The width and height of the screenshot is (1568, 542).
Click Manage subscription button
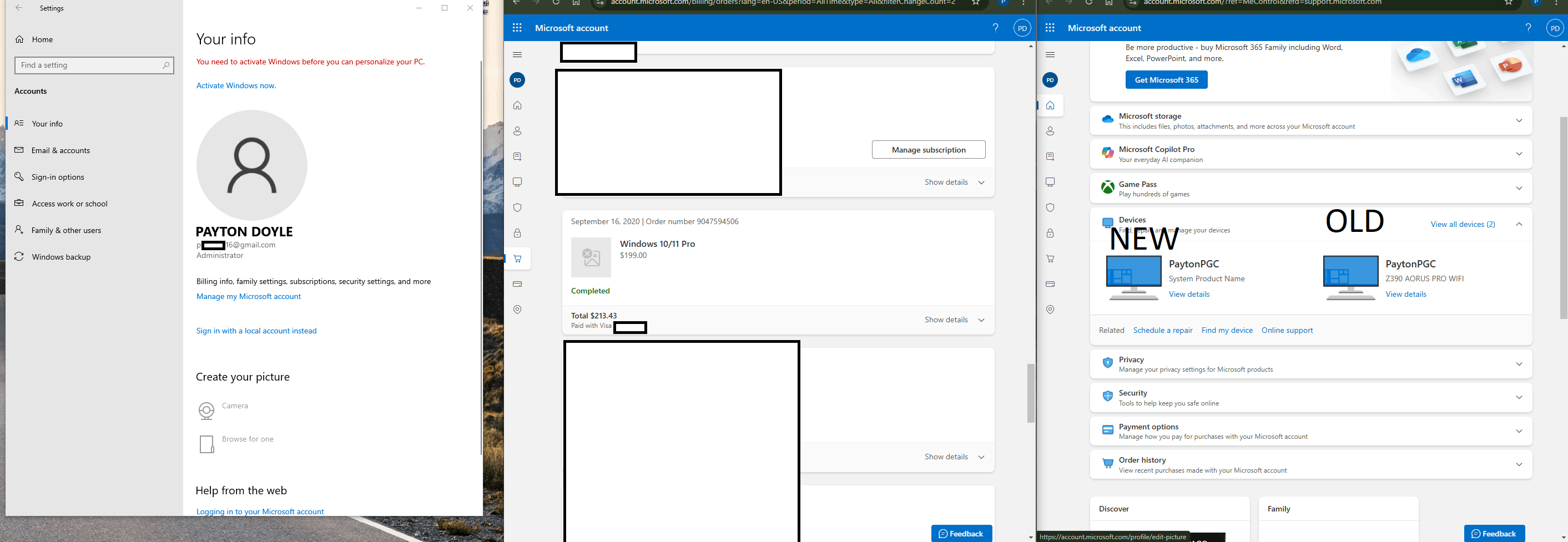pos(928,150)
